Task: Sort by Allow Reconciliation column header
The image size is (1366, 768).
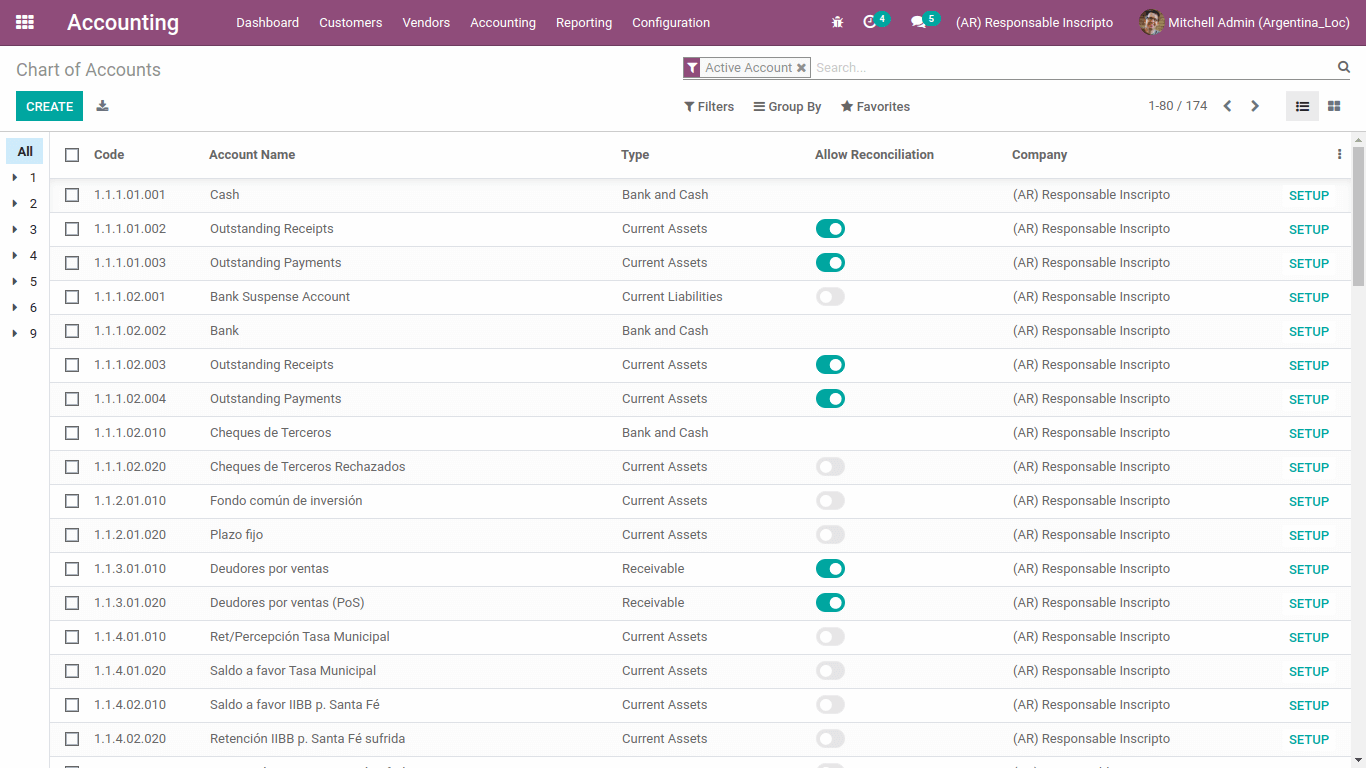Action: point(874,155)
